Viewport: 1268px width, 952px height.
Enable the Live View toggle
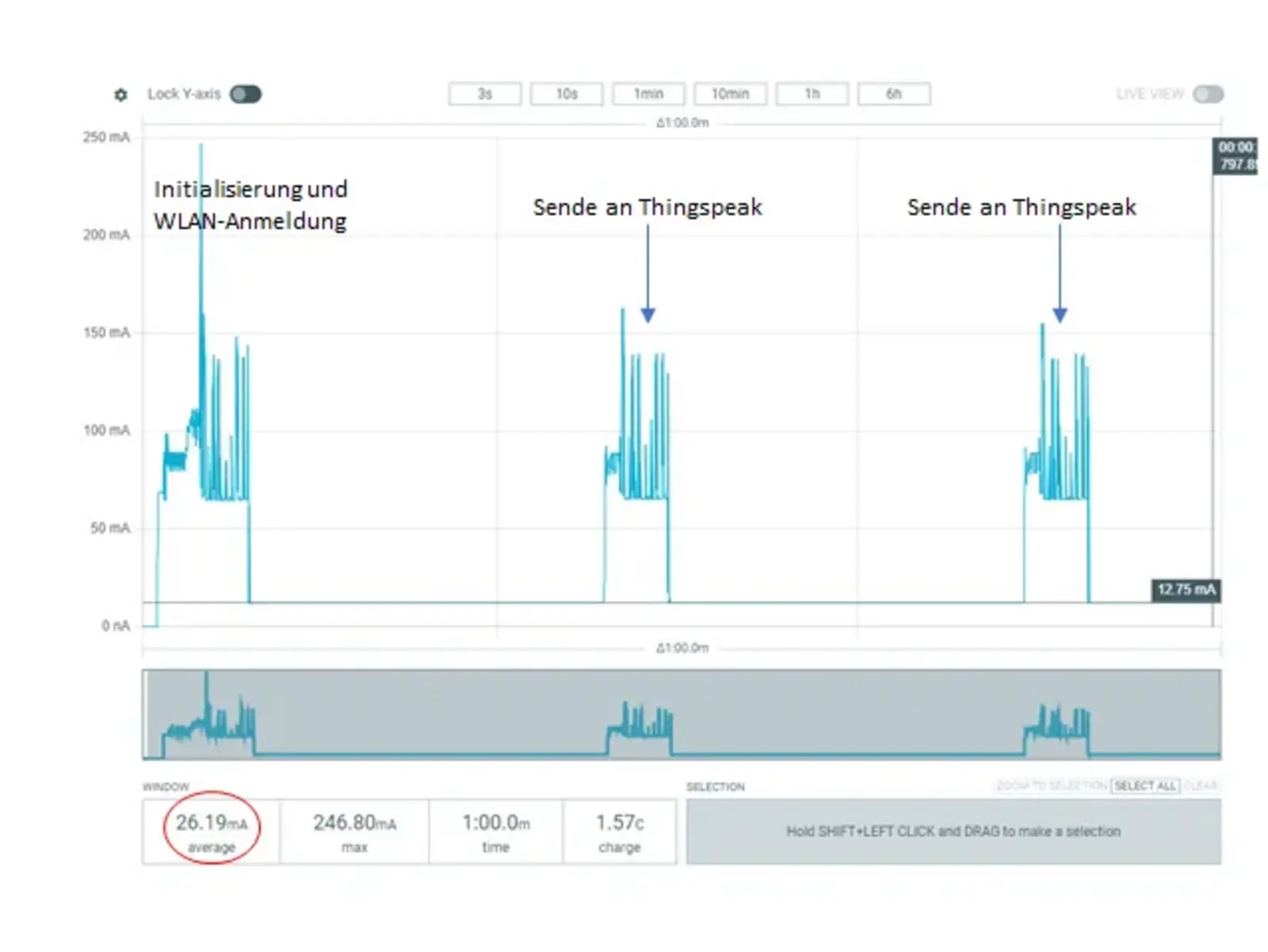(1208, 94)
